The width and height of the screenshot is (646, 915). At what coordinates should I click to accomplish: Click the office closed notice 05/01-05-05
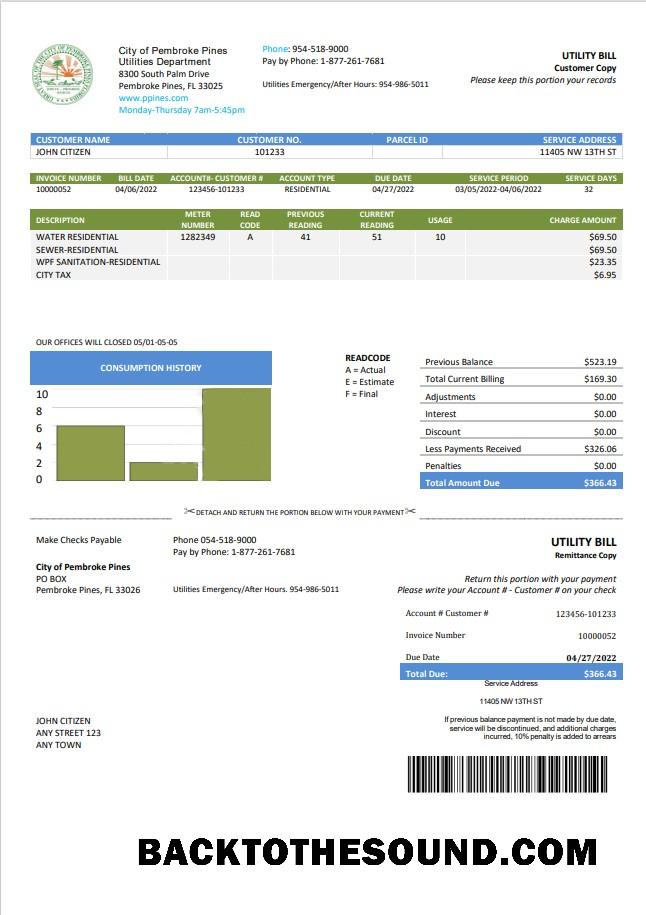107,342
